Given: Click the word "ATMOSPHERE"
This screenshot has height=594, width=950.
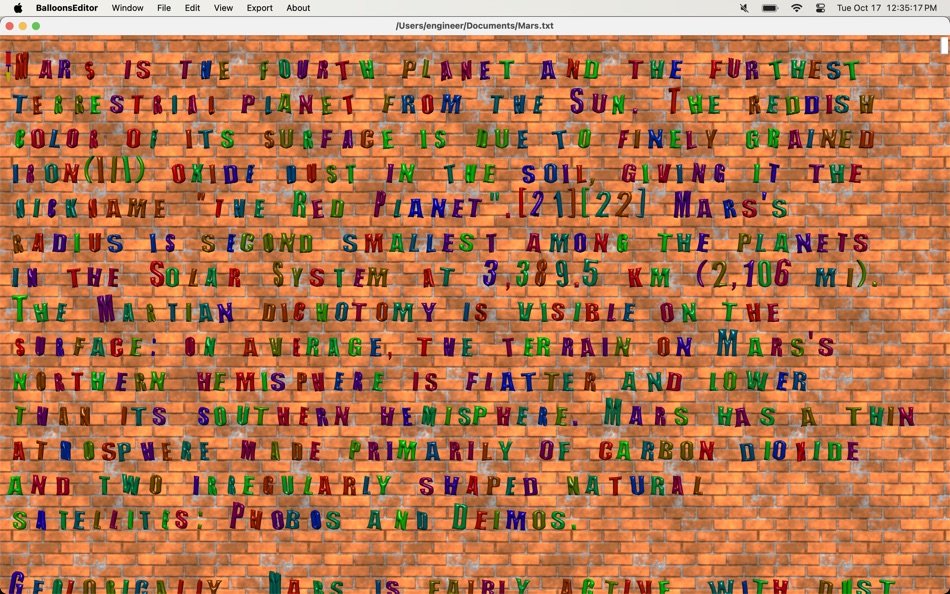Looking at the screenshot, I should pyautogui.click(x=111, y=450).
